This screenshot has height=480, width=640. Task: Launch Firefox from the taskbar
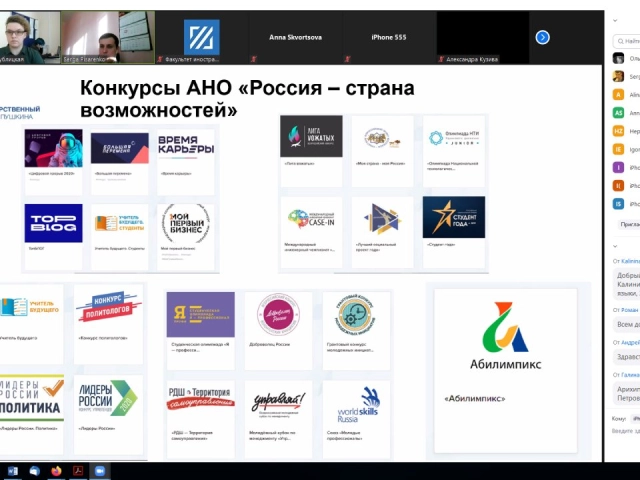(x=56, y=471)
